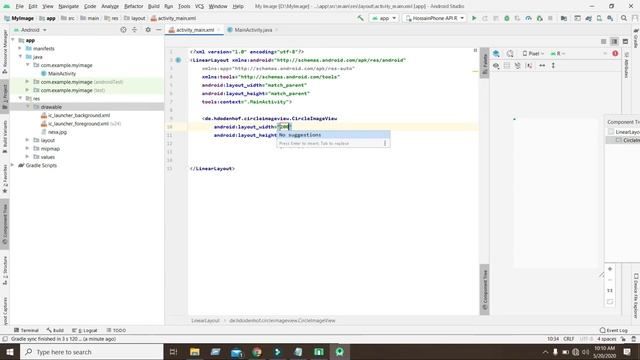Open the Android project view dropdown
Image resolution: width=640 pixels, height=360 pixels.
pyautogui.click(x=31, y=30)
